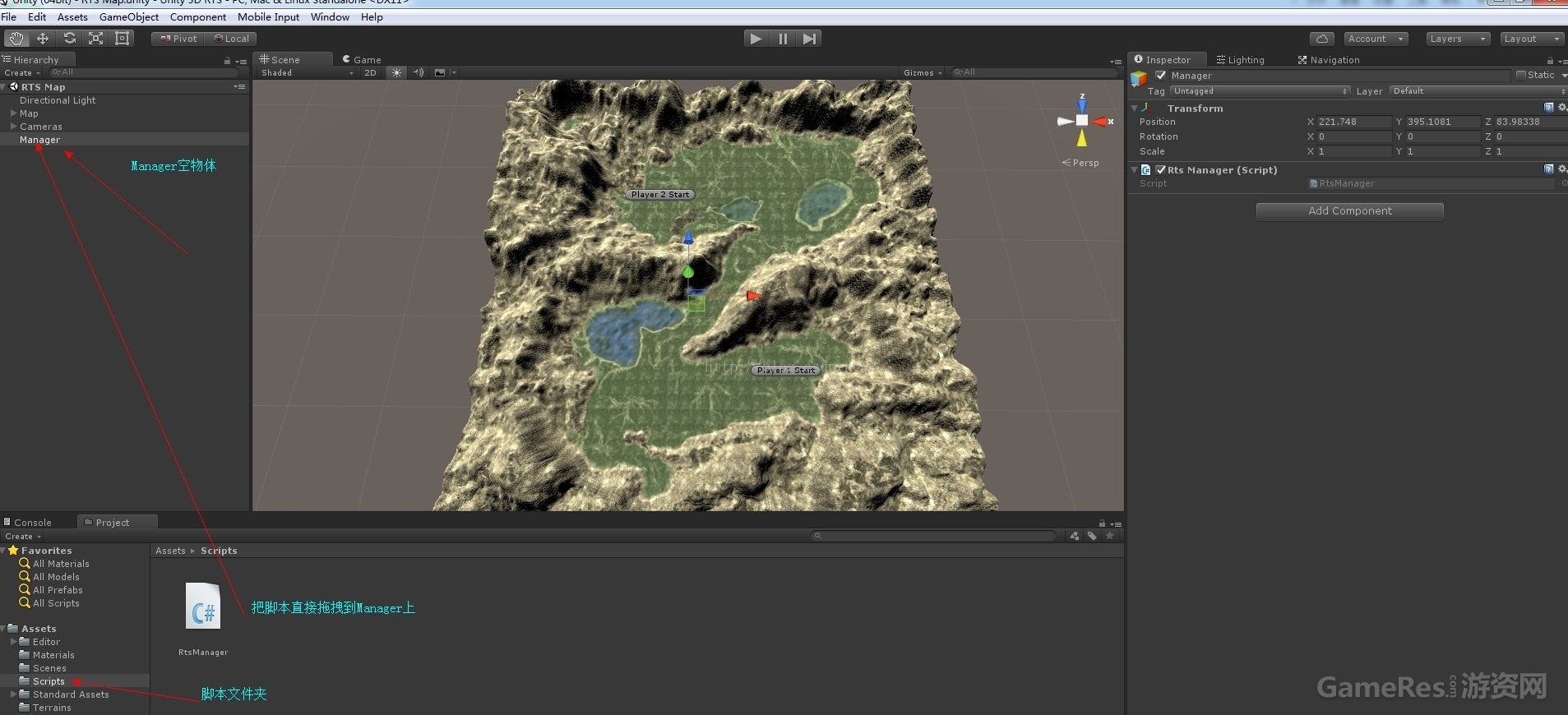Expand the Cameras object in Hierarchy
Image resolution: width=1568 pixels, height=715 pixels.
tap(13, 127)
